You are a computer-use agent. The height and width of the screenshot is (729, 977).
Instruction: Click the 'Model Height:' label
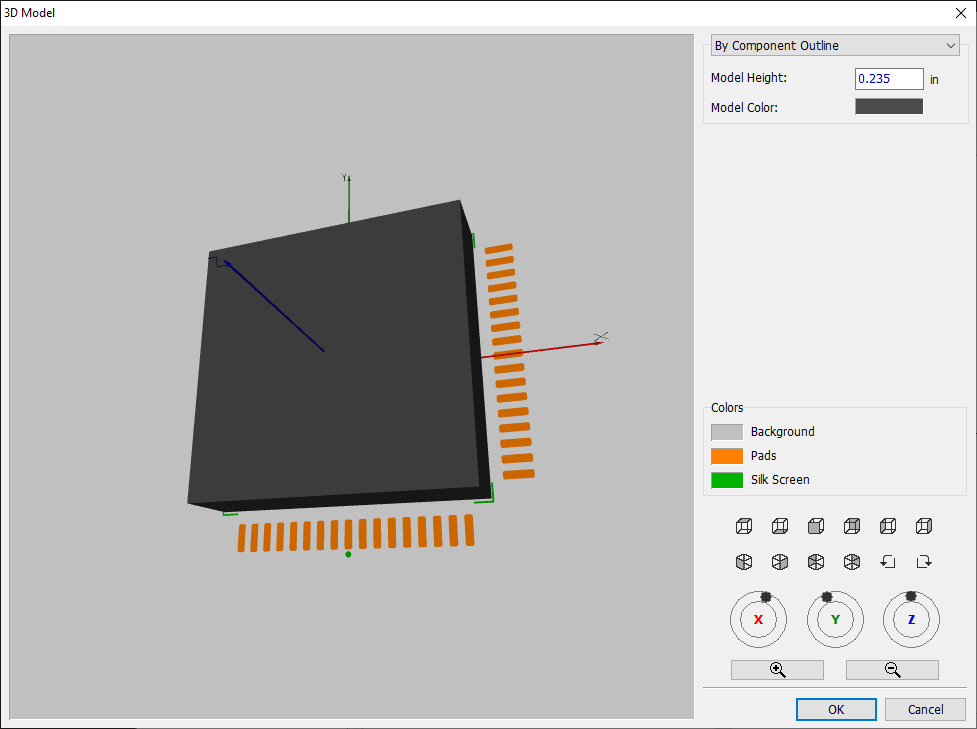tap(748, 78)
